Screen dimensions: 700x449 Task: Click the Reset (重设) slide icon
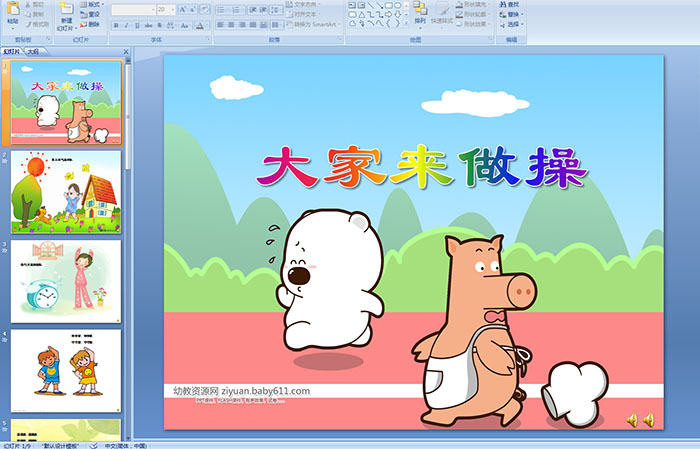83,15
